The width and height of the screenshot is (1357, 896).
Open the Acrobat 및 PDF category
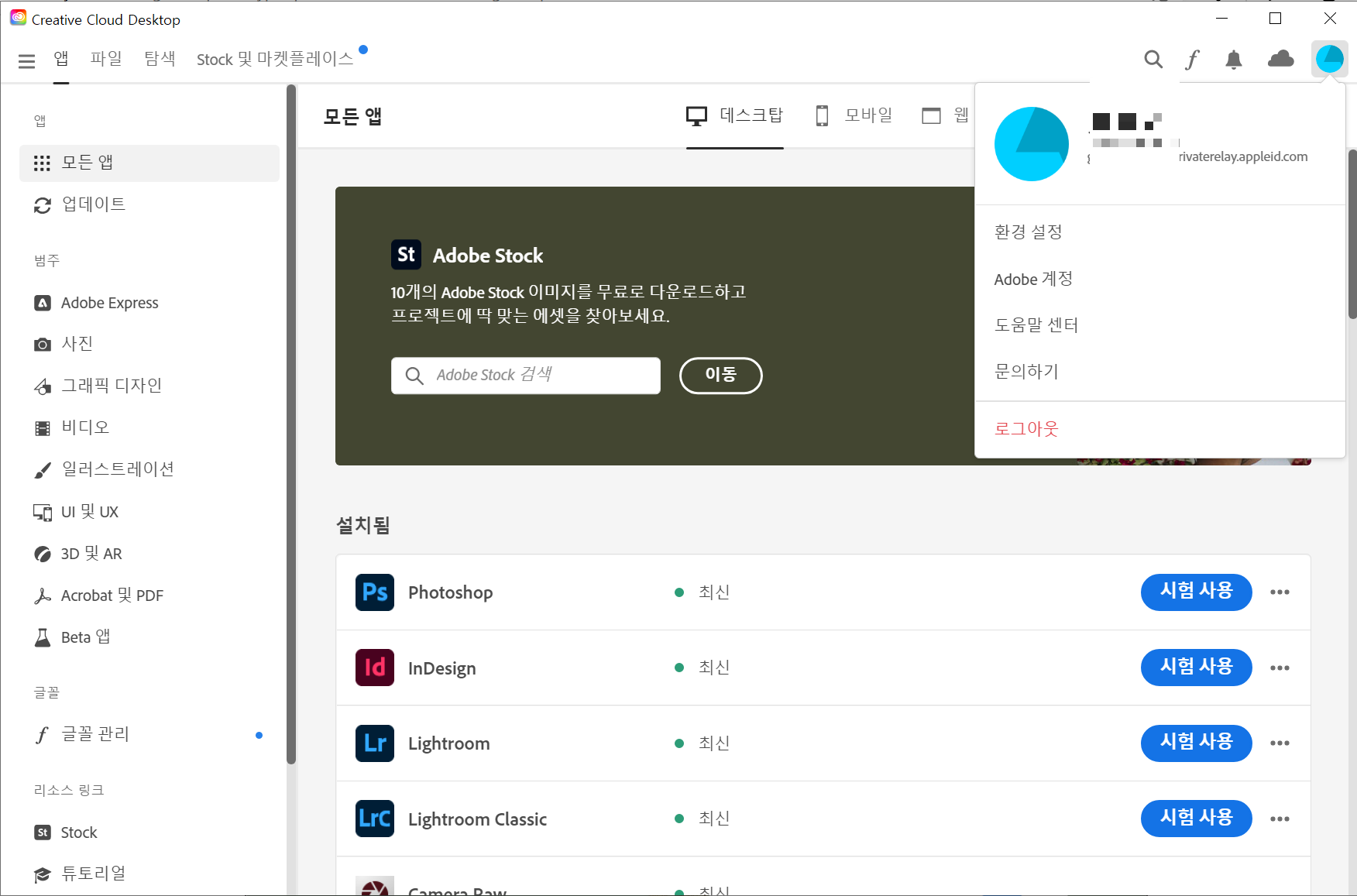coord(149,596)
